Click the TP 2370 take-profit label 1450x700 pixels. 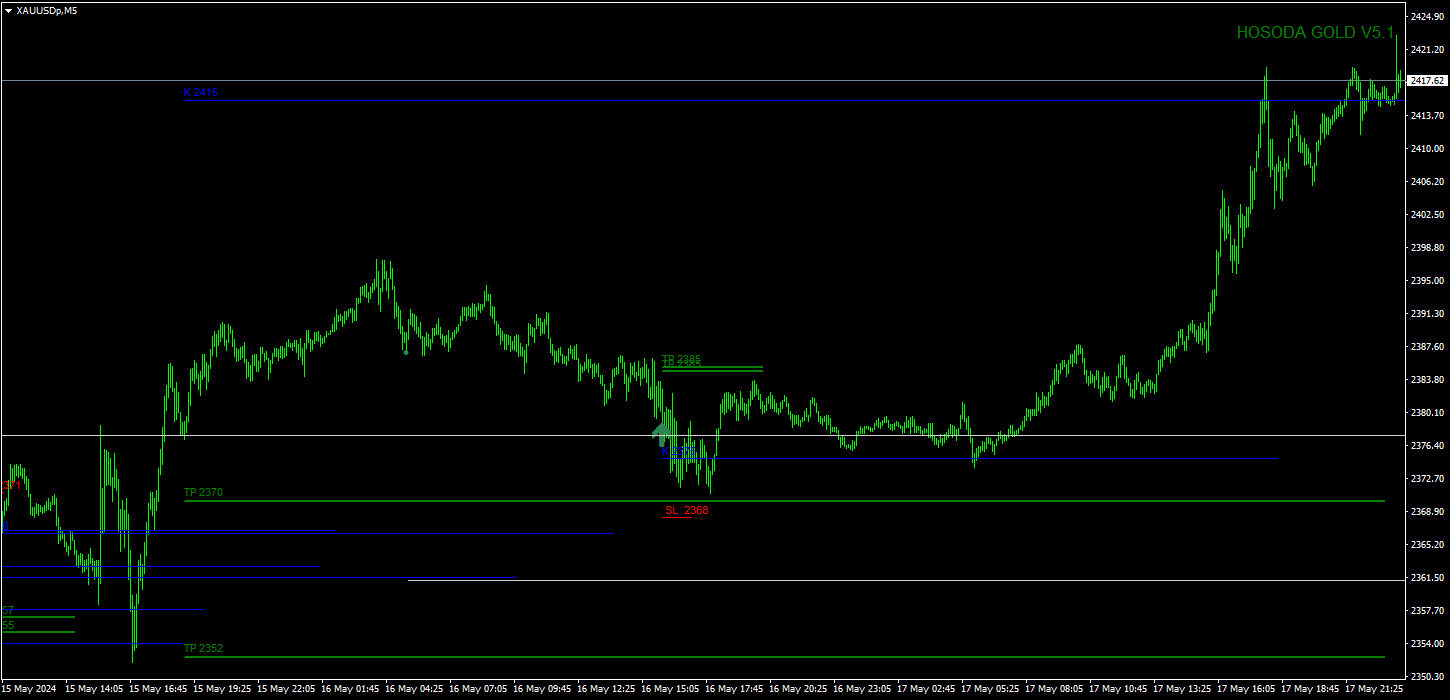(201, 492)
